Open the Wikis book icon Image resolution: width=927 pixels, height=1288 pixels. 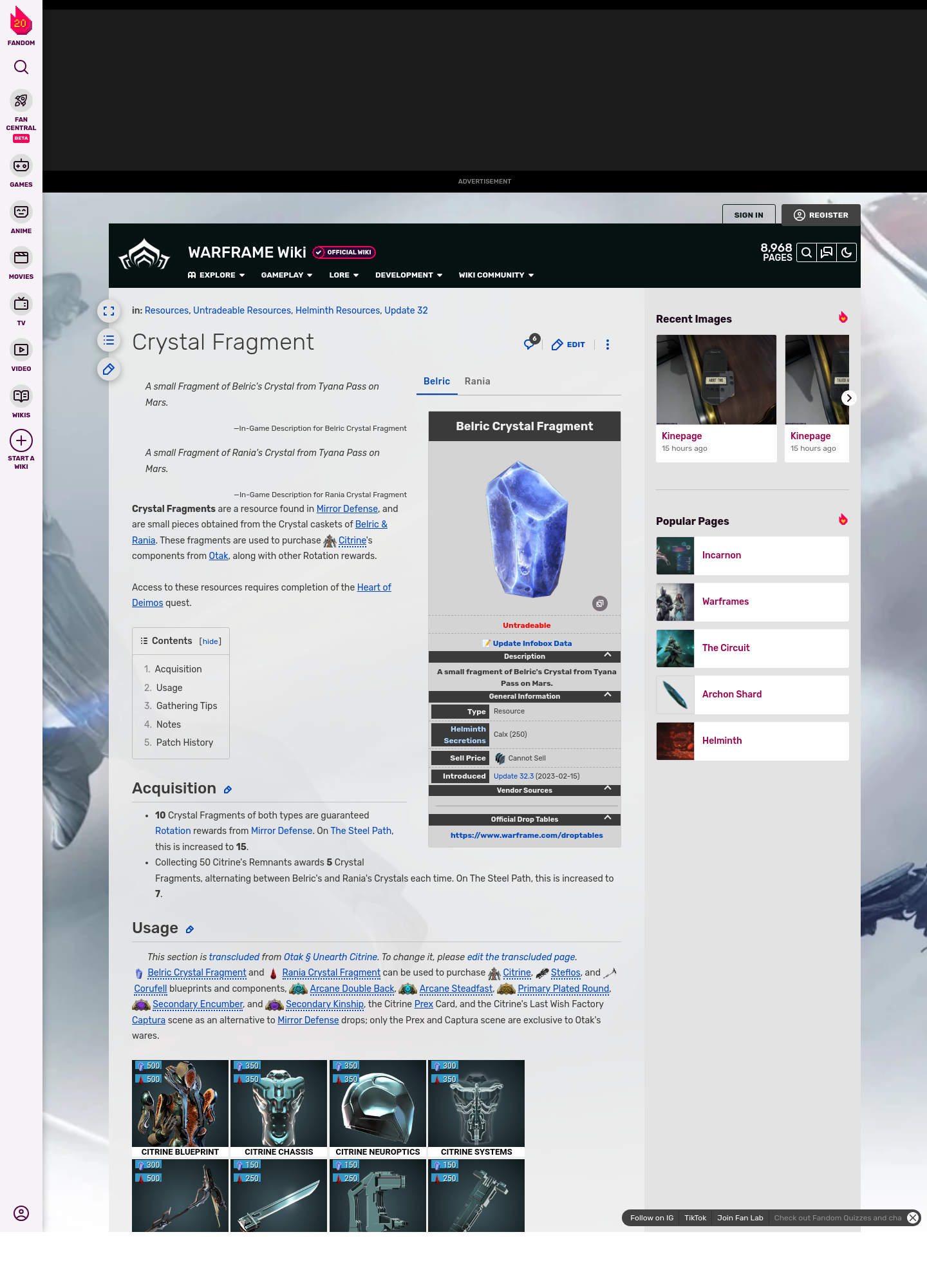click(21, 396)
